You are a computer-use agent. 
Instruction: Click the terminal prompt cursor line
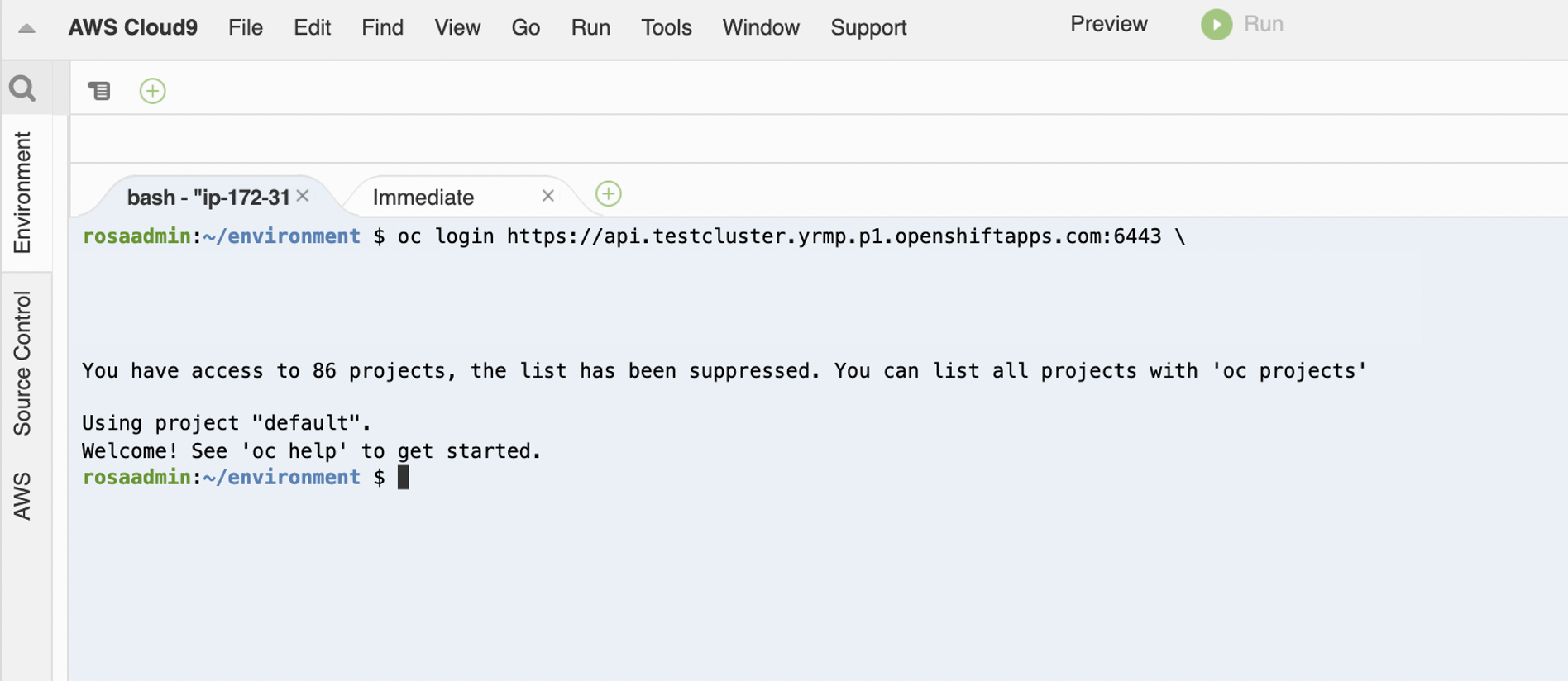[x=404, y=478]
